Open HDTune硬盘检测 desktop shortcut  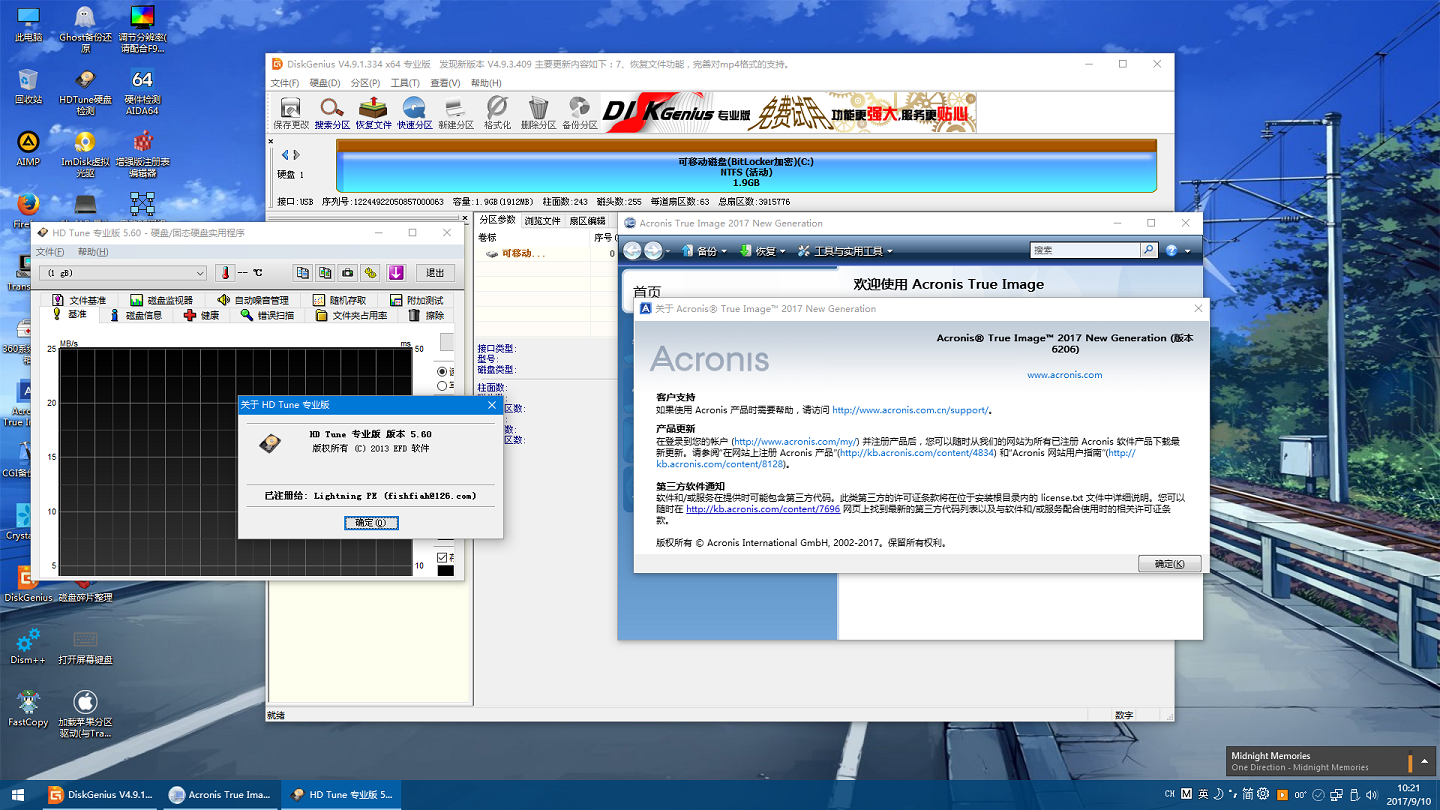click(85, 92)
